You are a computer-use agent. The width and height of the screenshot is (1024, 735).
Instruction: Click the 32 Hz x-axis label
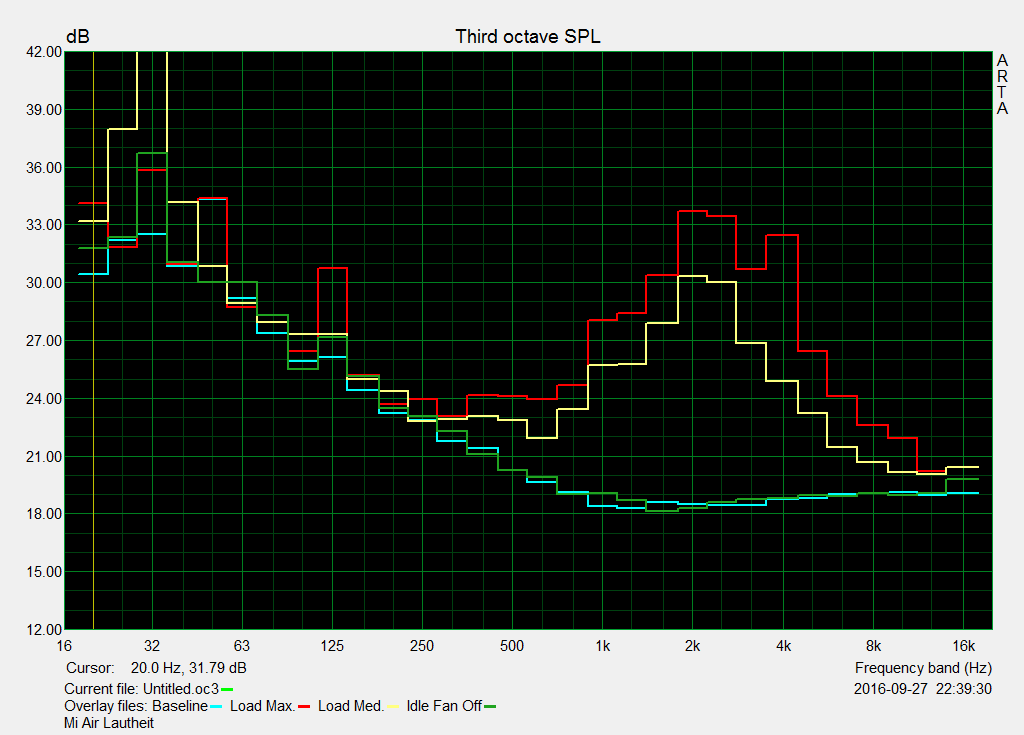tap(152, 646)
